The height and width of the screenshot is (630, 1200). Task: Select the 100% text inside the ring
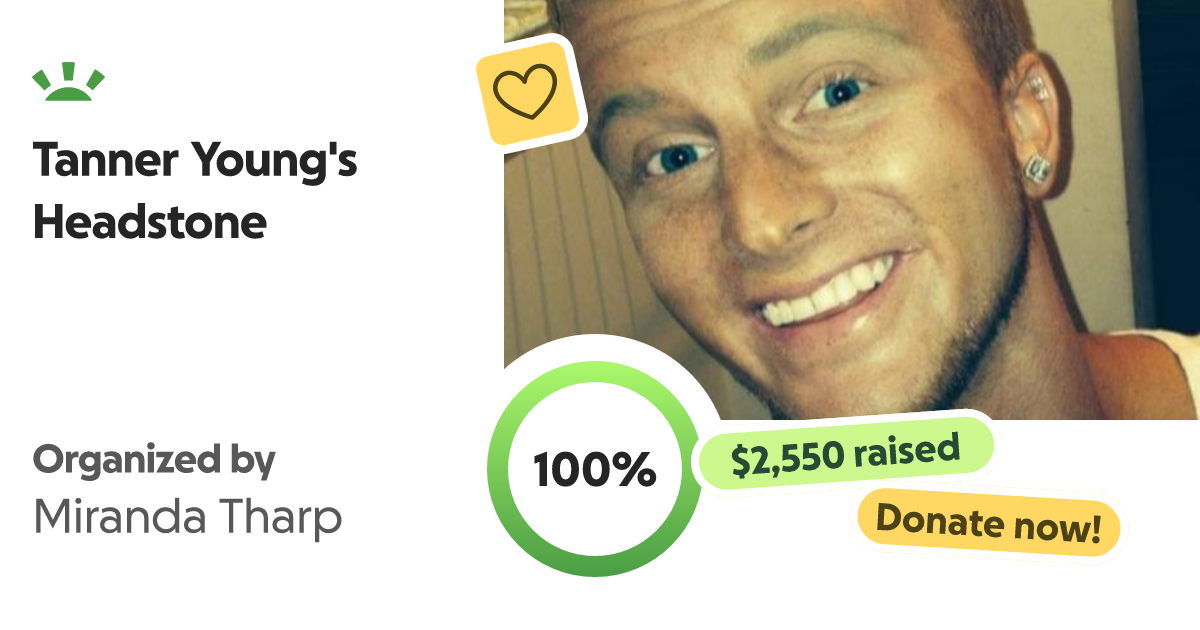click(594, 469)
